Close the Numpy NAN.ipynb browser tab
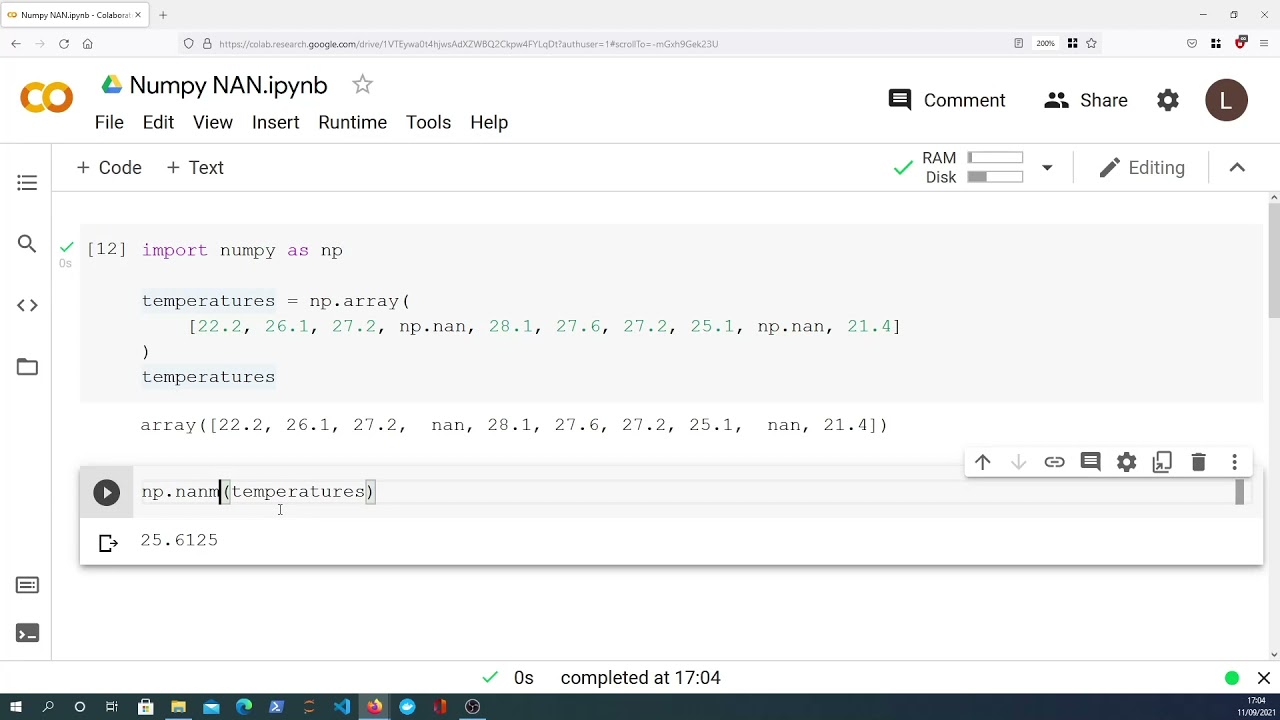This screenshot has width=1280, height=720. [x=138, y=15]
